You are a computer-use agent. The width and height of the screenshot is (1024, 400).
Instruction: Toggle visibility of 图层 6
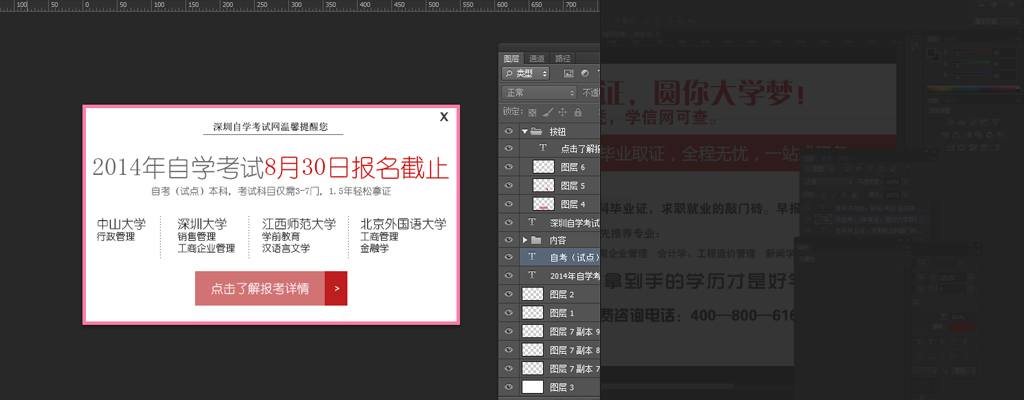[508, 167]
